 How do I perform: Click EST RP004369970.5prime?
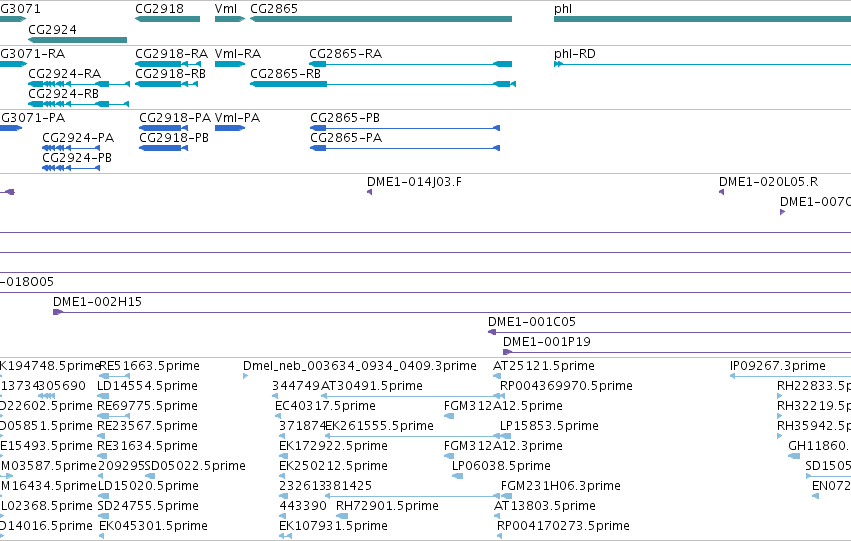coord(503,396)
